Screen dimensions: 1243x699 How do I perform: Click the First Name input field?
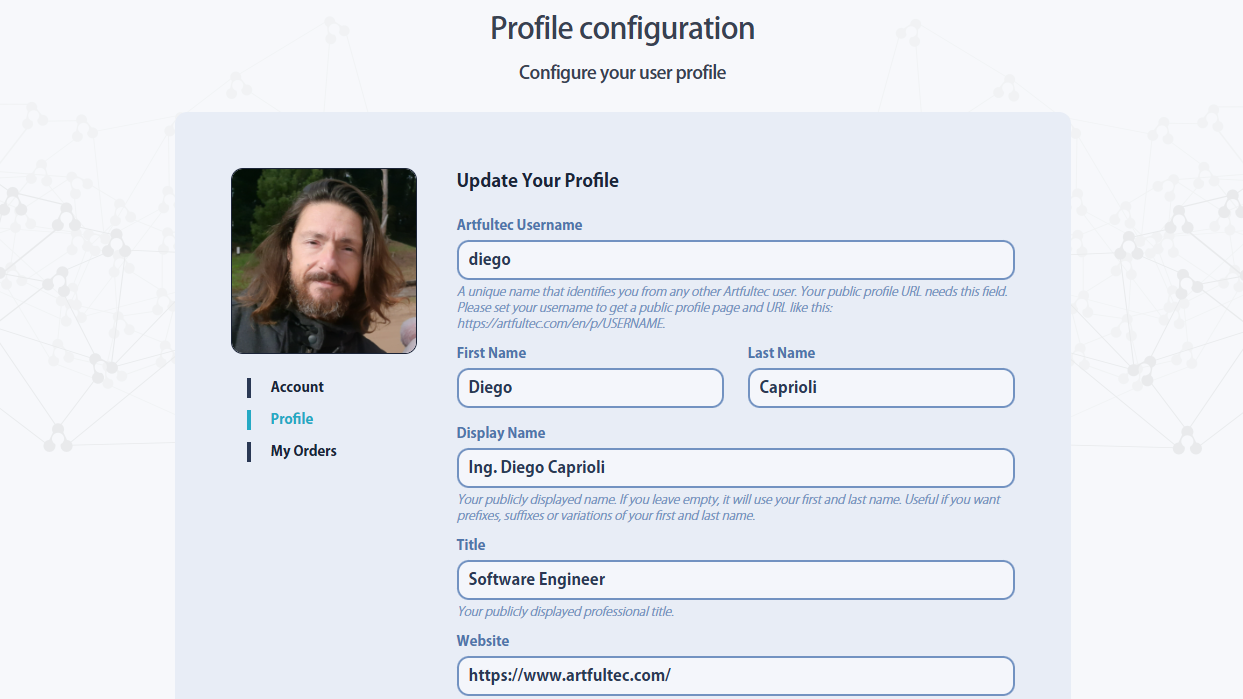tap(589, 388)
